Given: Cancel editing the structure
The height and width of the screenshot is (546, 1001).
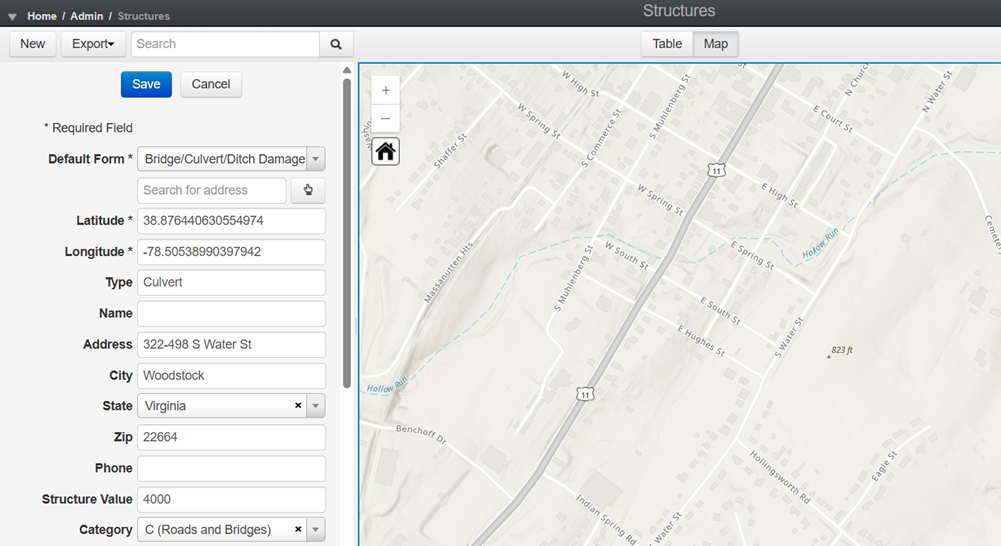Looking at the screenshot, I should pos(211,84).
